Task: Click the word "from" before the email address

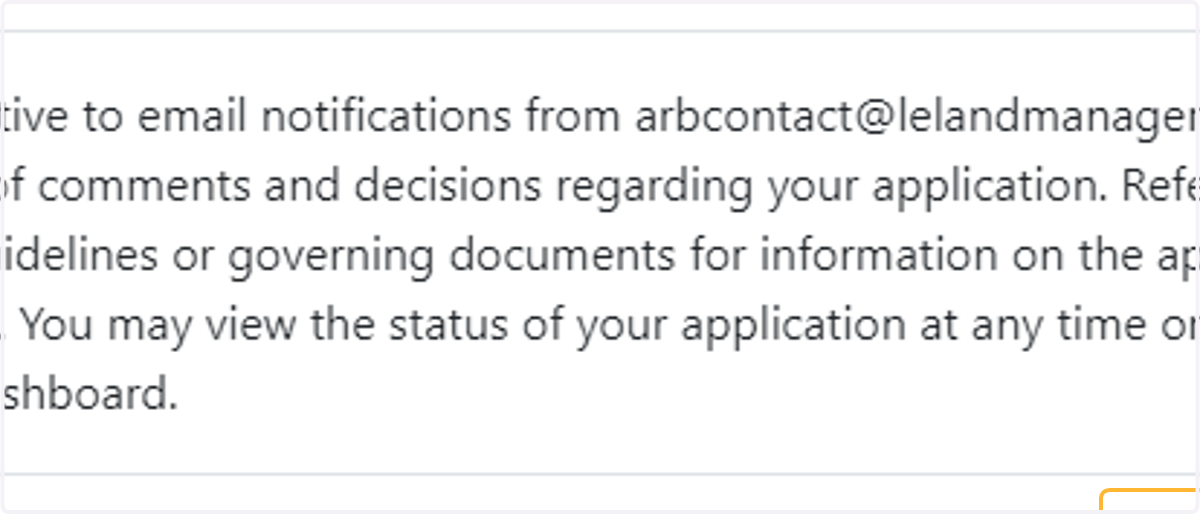Action: click(573, 117)
